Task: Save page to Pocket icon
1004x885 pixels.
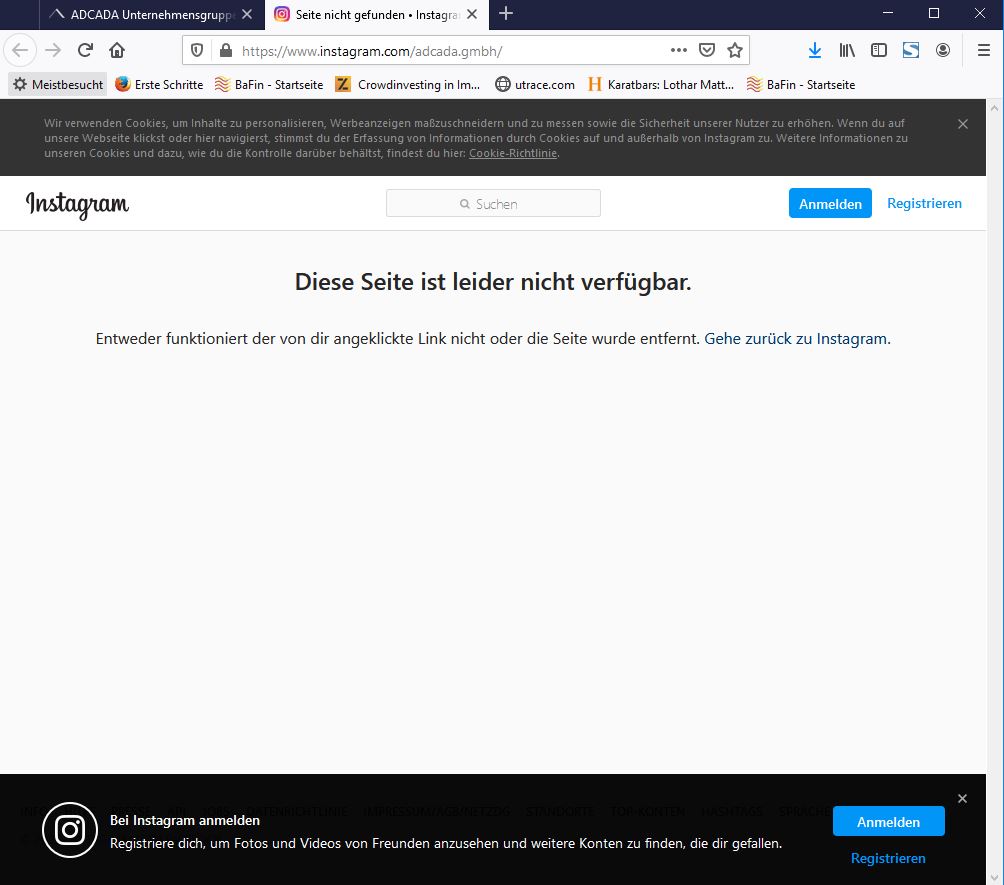Action: click(x=707, y=50)
